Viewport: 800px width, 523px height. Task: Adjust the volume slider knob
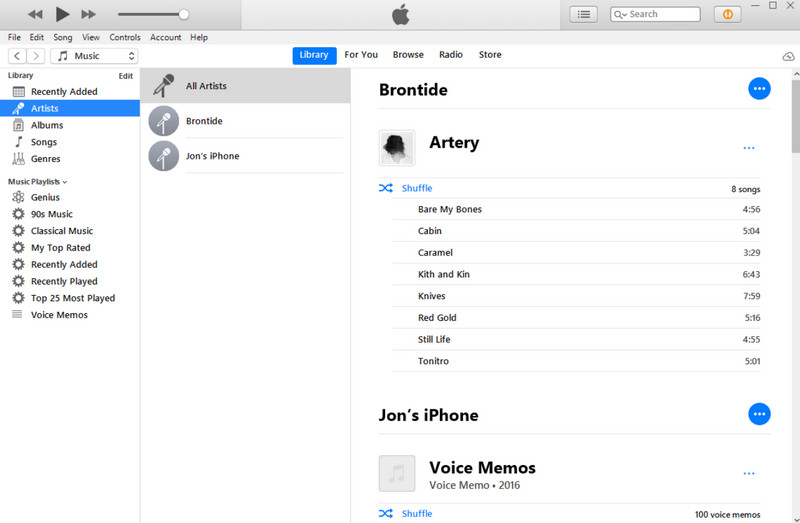click(x=184, y=14)
